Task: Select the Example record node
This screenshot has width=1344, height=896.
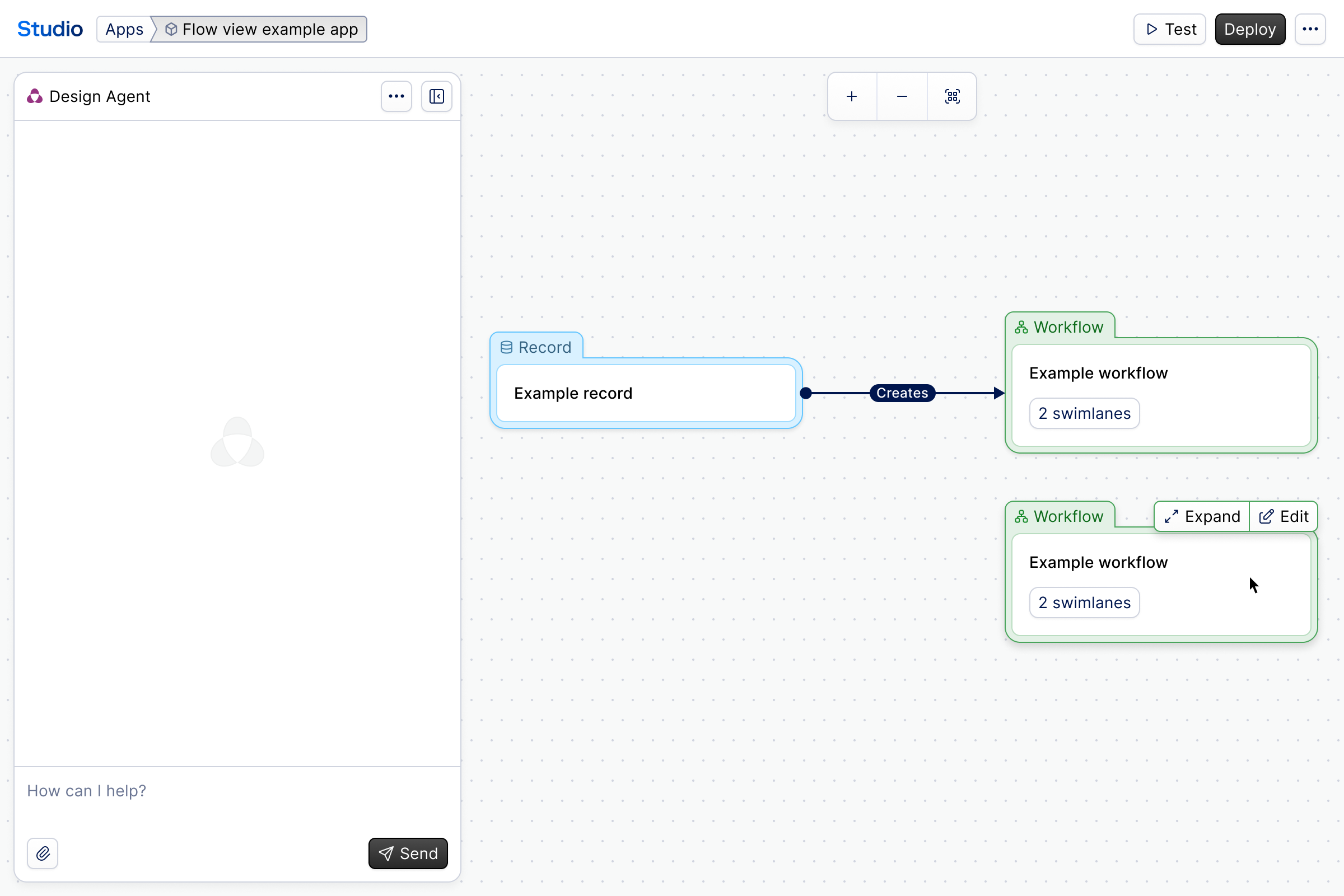Action: coord(646,393)
